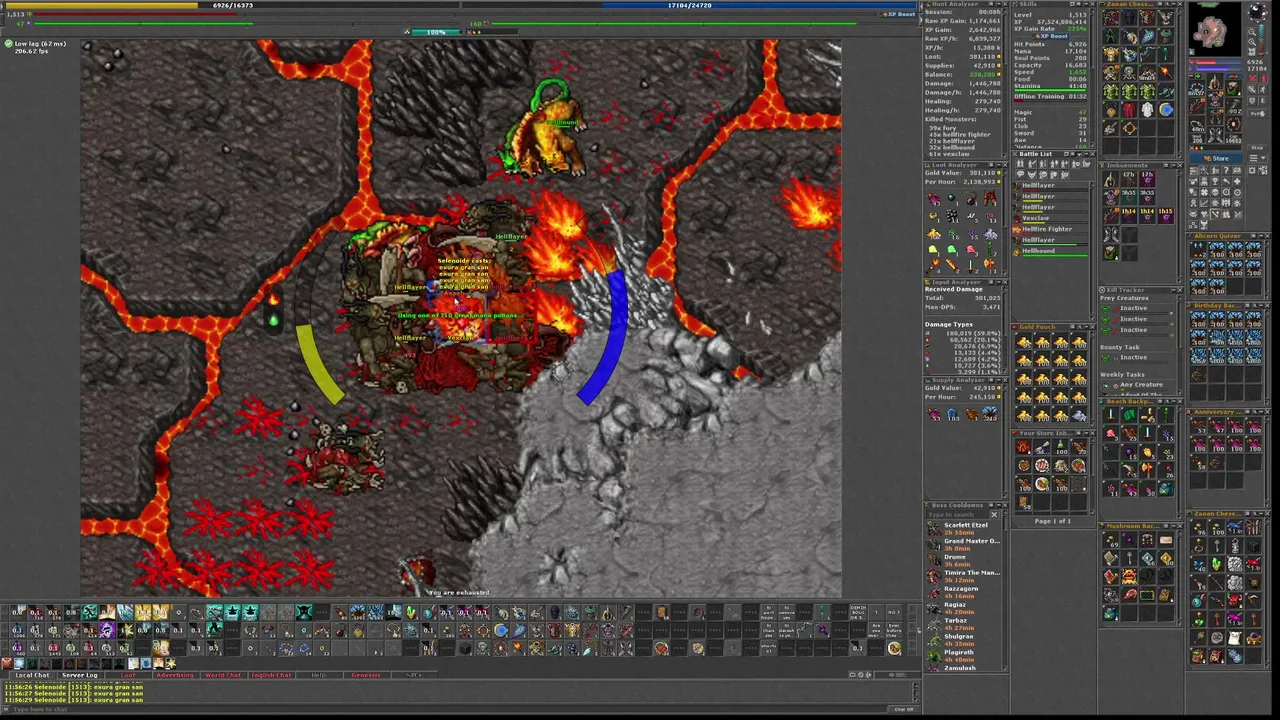Collapse the Imbuements panel
The width and height of the screenshot is (1280, 720).
coord(1174,165)
